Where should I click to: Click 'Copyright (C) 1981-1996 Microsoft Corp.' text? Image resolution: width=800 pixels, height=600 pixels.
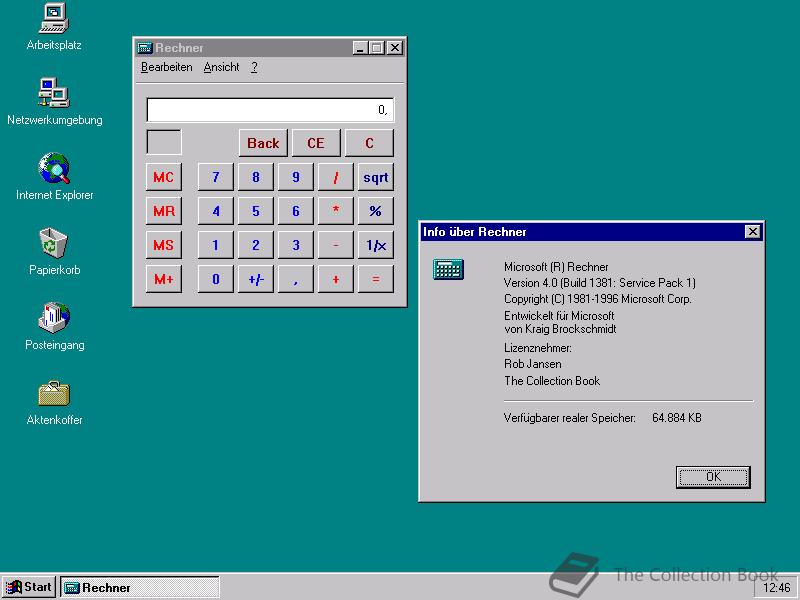click(x=597, y=299)
